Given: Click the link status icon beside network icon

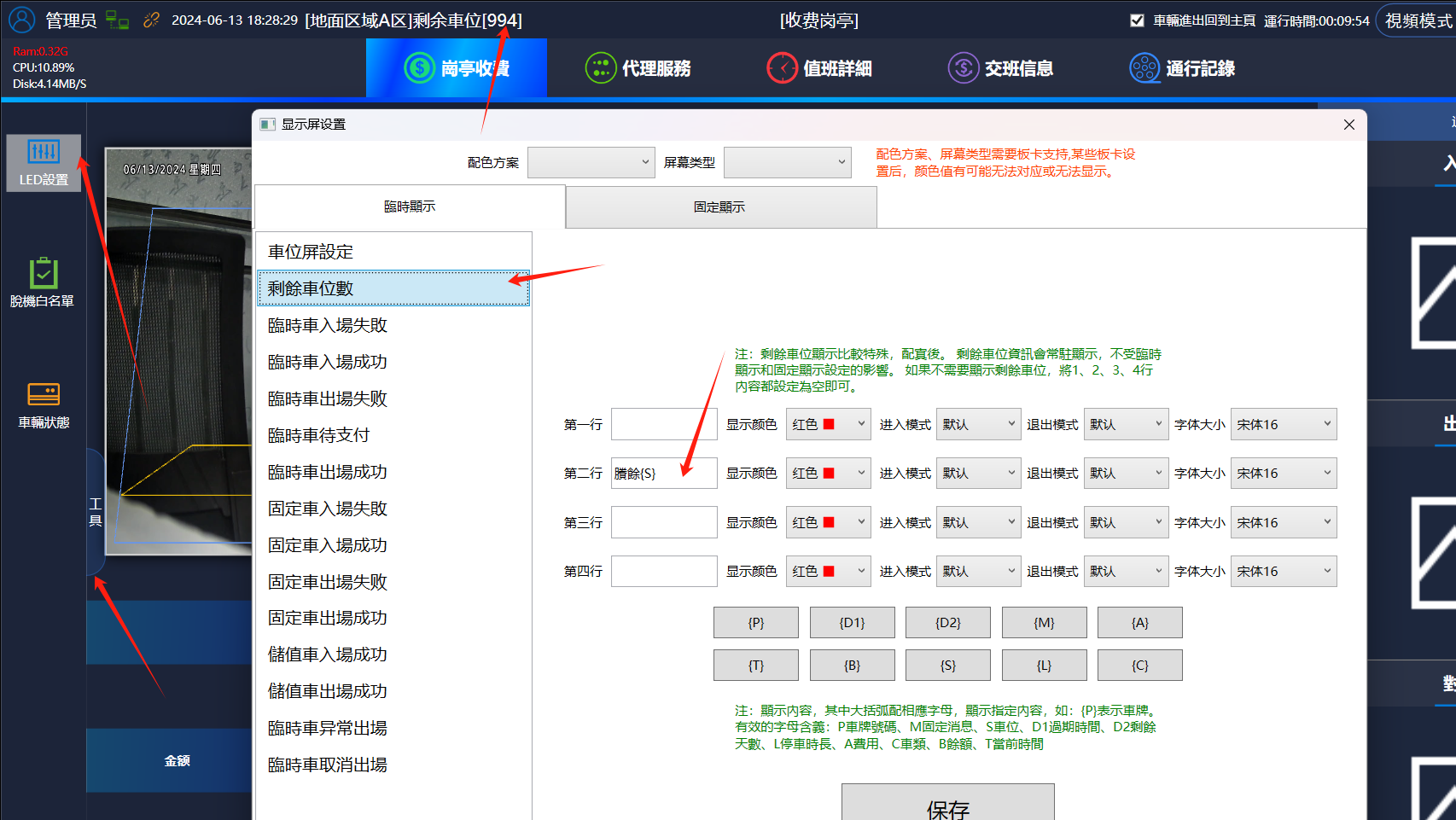Looking at the screenshot, I should click(151, 20).
